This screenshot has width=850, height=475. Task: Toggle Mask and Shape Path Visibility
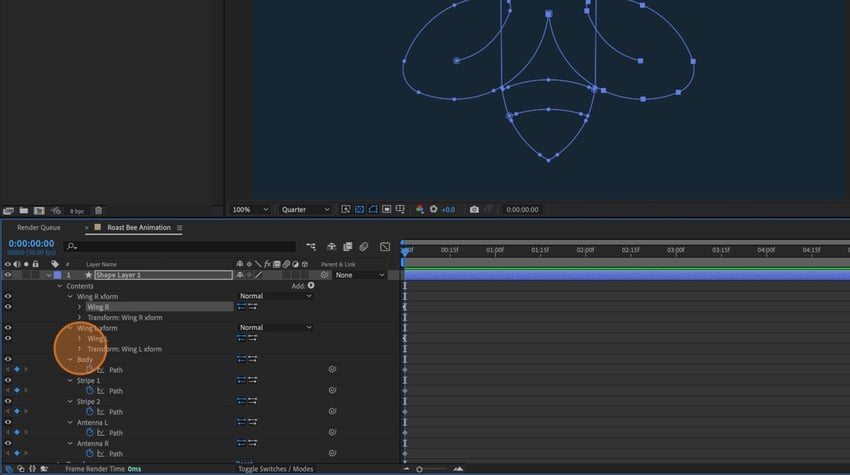(373, 209)
